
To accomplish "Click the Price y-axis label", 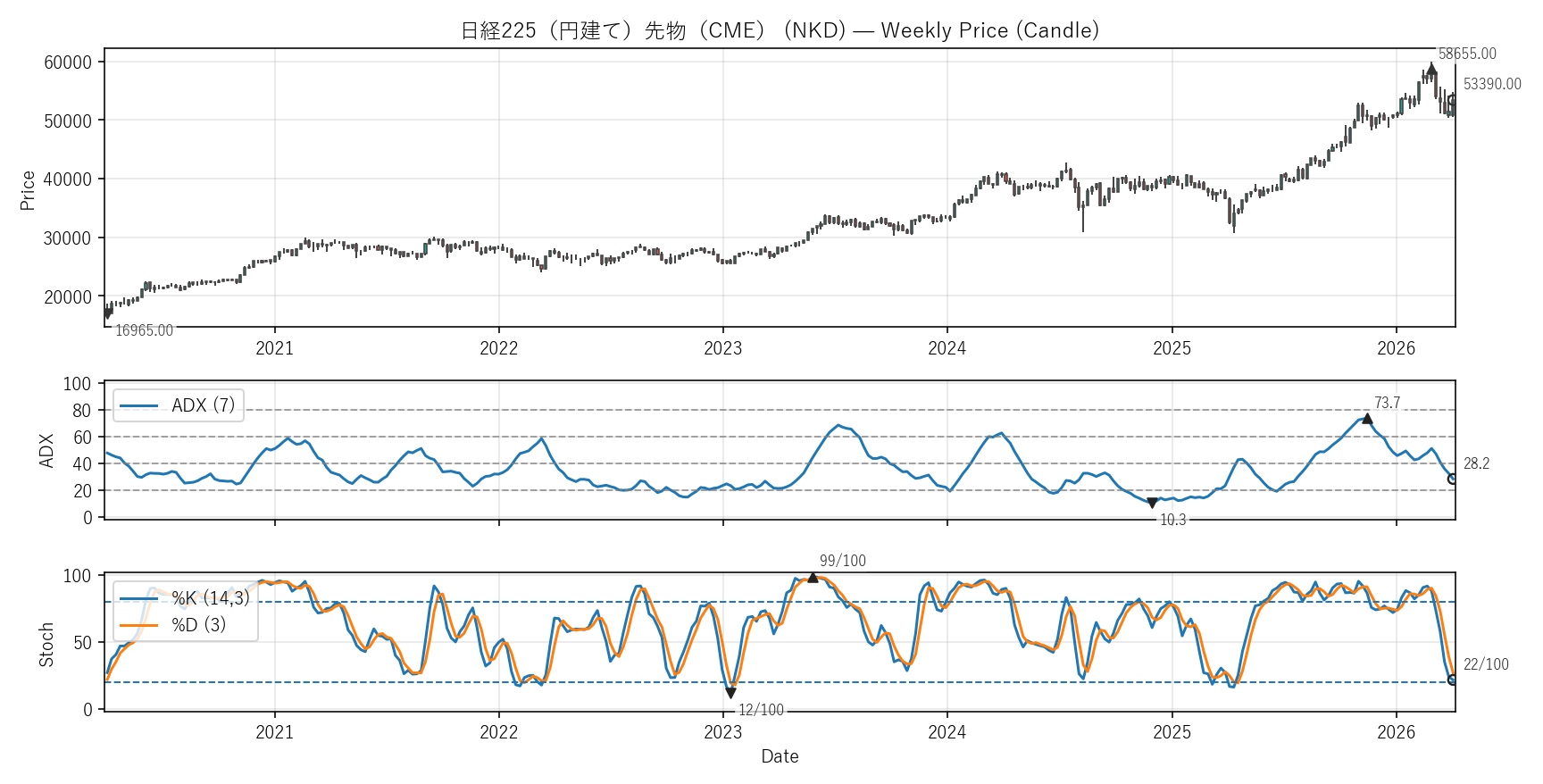I will point(28,190).
